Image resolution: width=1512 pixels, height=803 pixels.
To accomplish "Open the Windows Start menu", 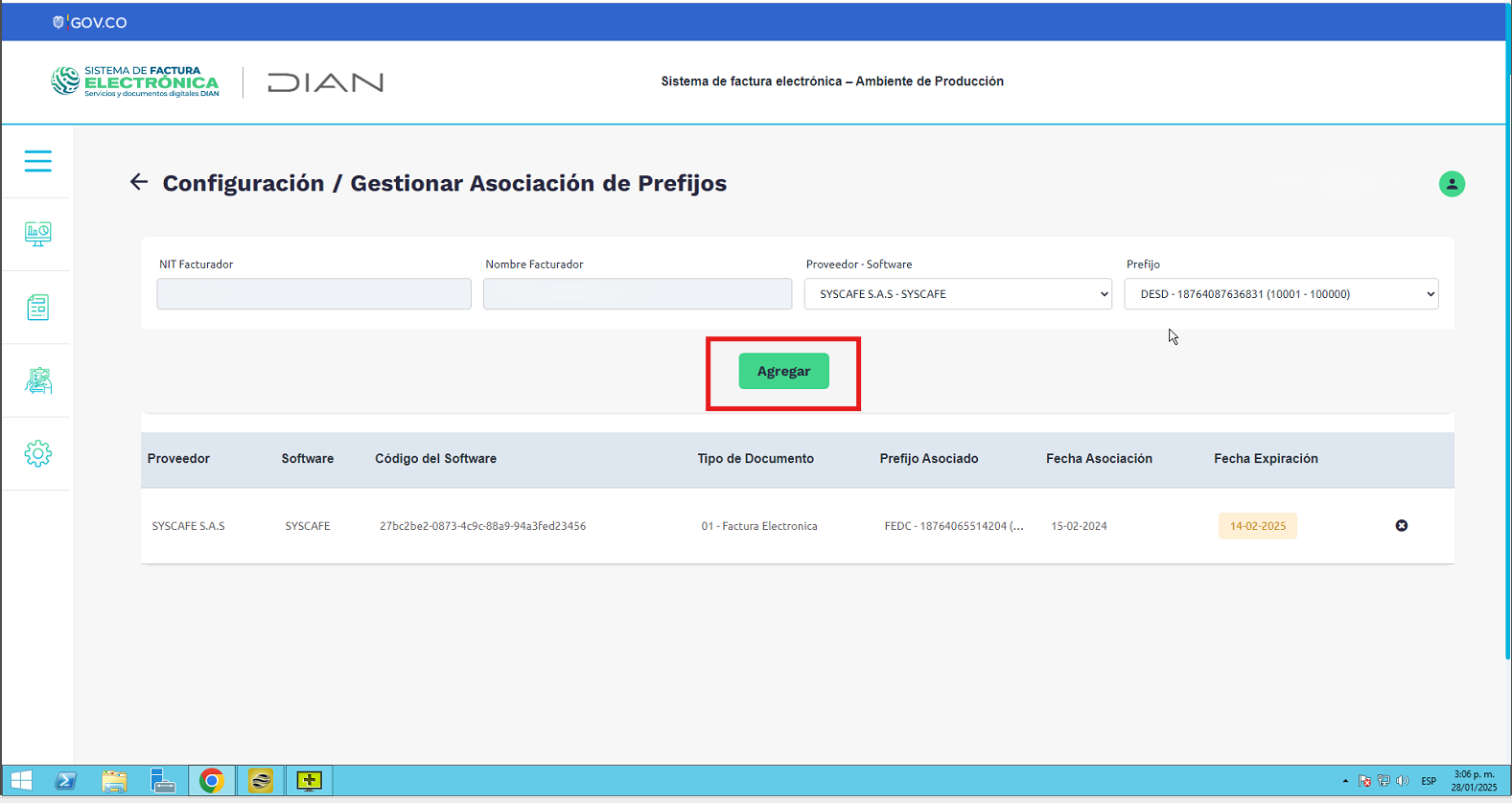I will (x=21, y=781).
